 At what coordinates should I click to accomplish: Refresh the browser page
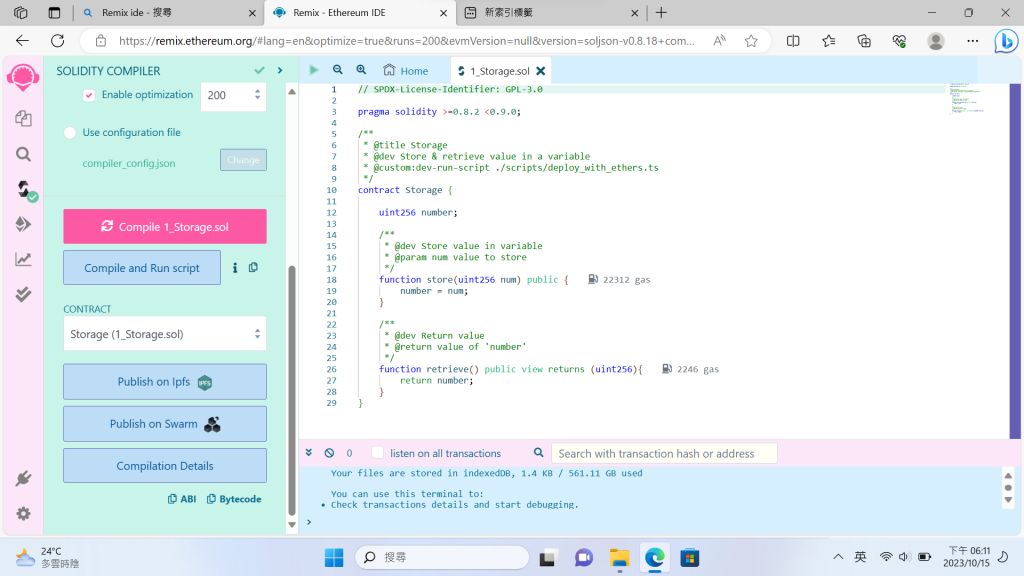(x=57, y=41)
